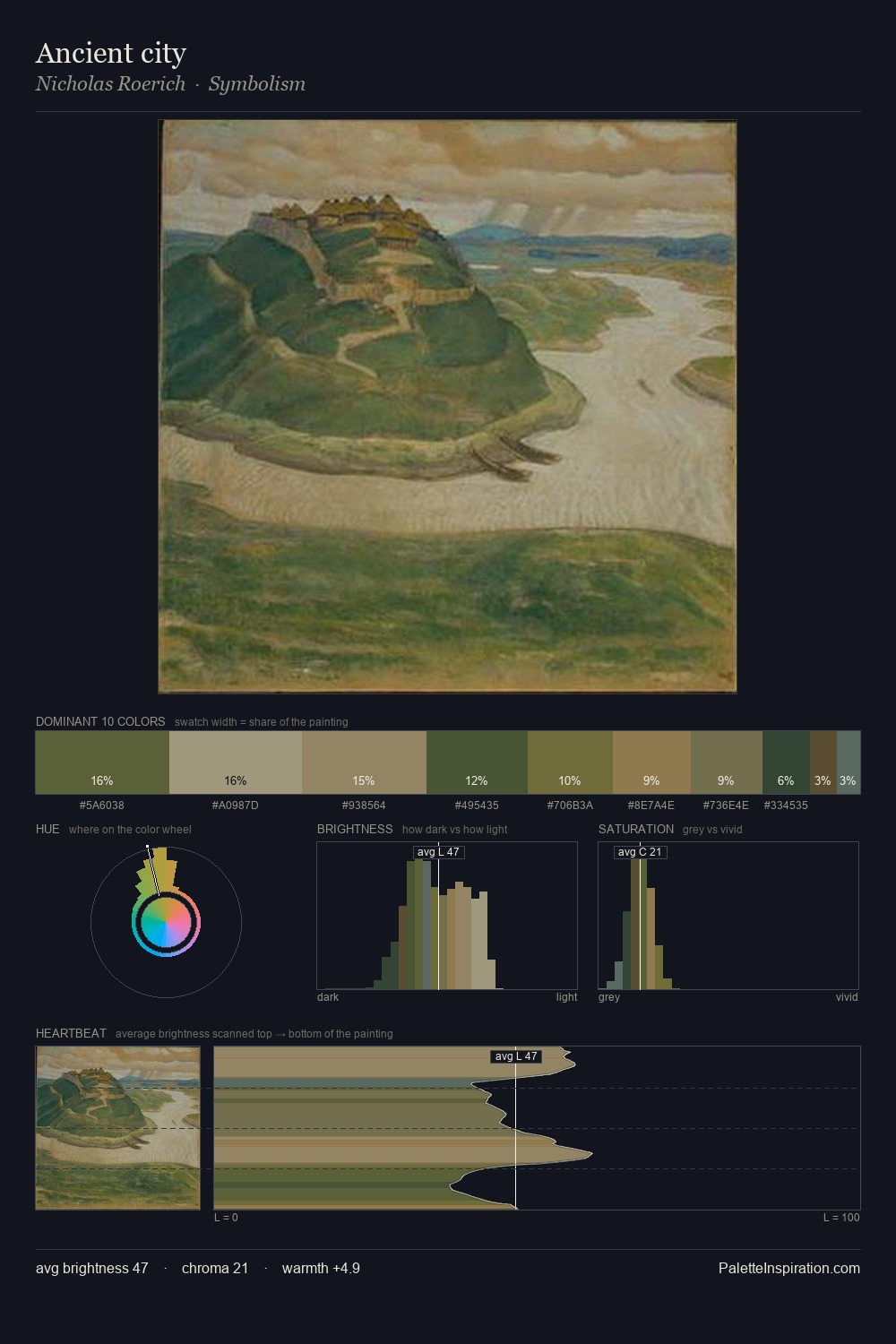Pick the #736E4E grey-olive swatch
This screenshot has width=896, height=1344.
pos(727,762)
